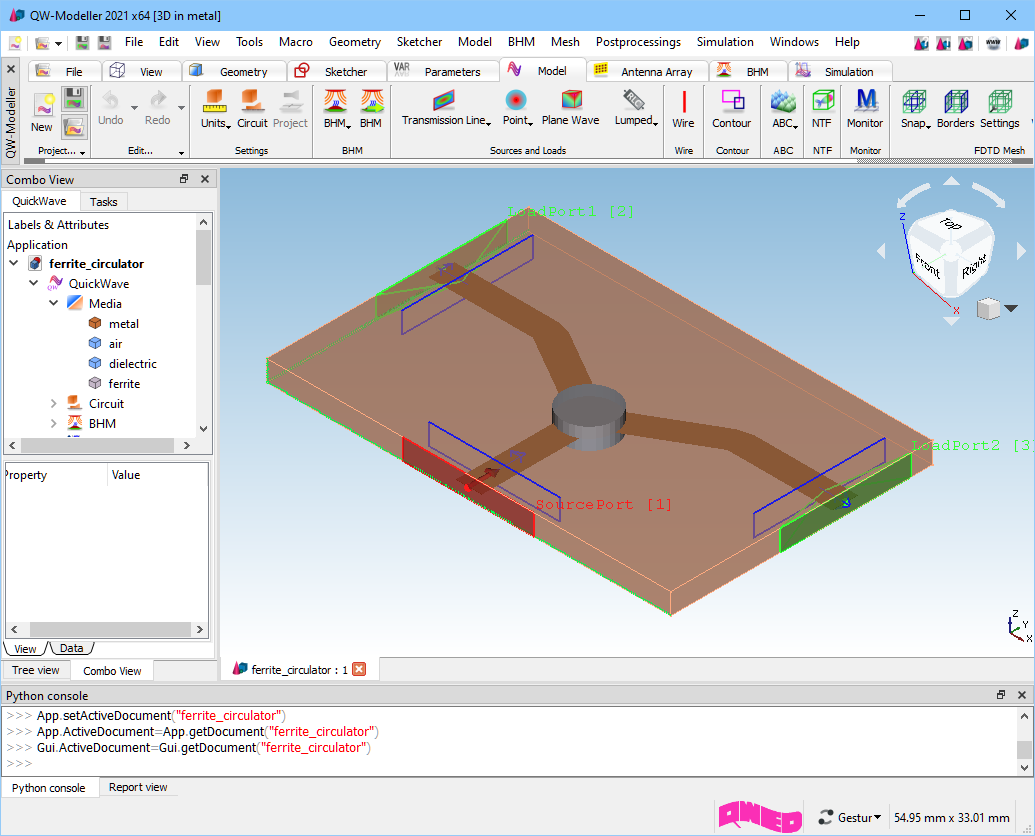Click the Value column header
Viewport: 1035px width, 836px height.
tap(158, 474)
